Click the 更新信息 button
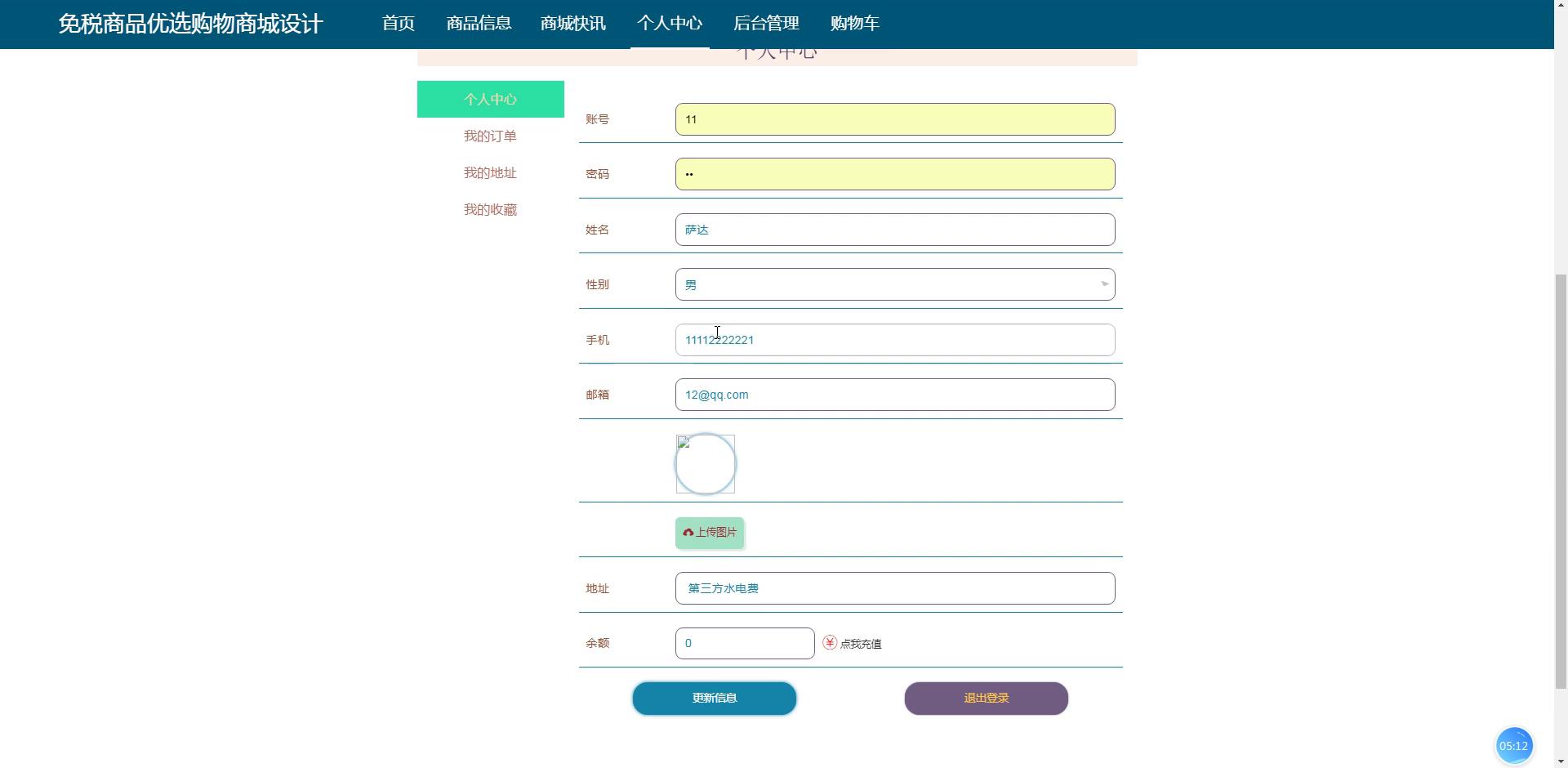1568x768 pixels. (715, 699)
